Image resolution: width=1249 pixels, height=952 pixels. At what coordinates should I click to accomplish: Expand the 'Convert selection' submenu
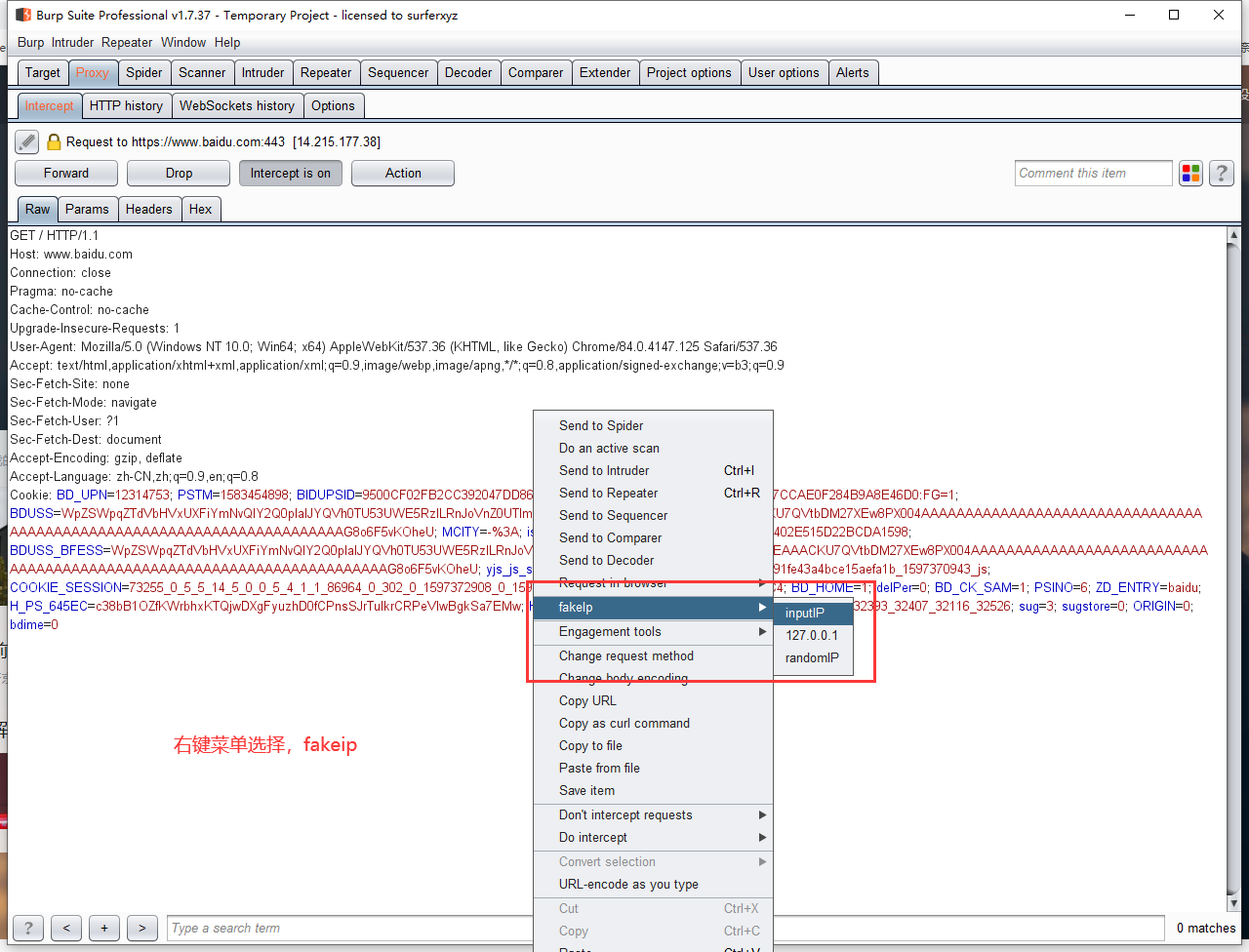607,861
